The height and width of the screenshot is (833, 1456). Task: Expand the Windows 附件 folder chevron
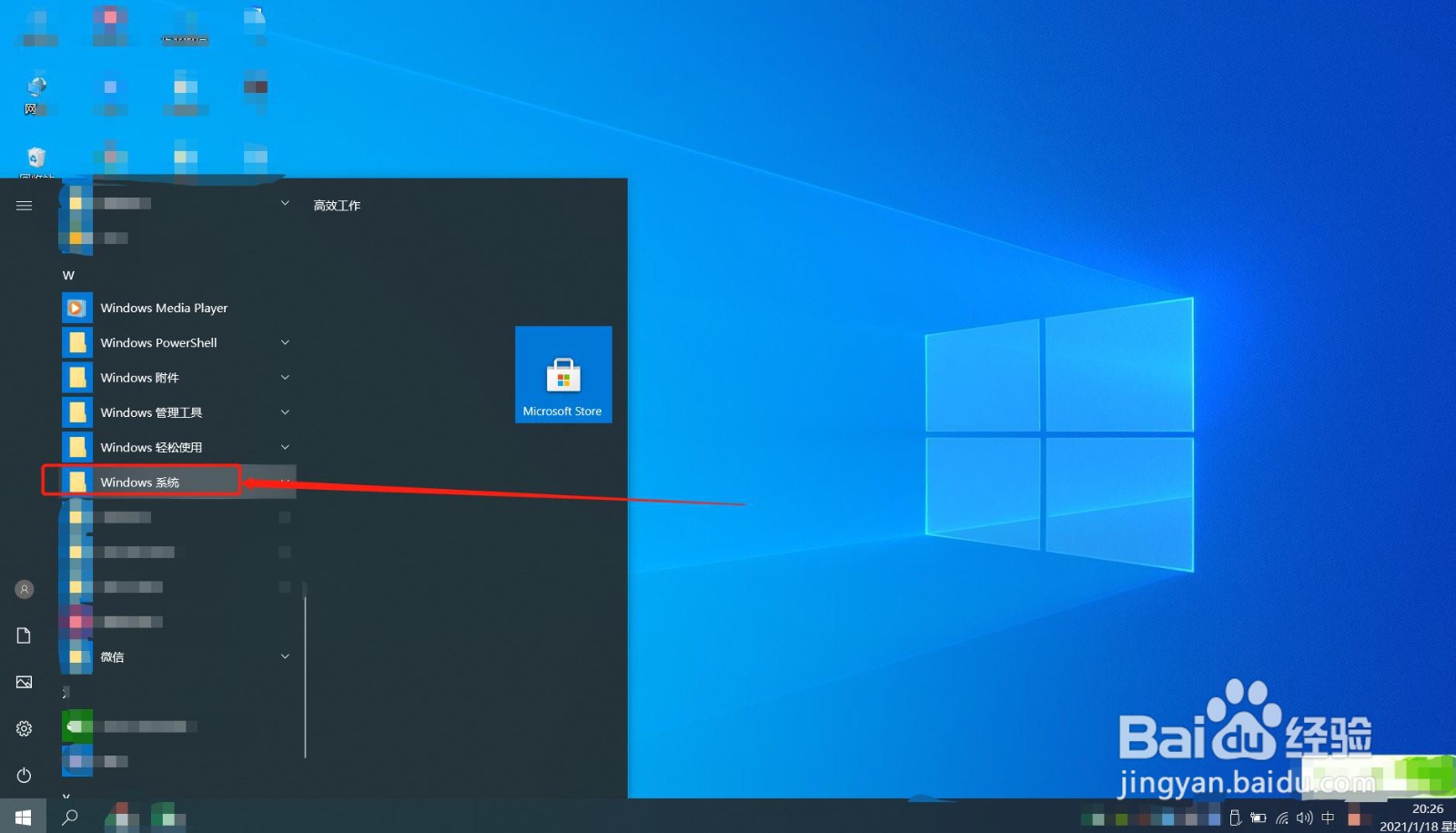pos(285,377)
